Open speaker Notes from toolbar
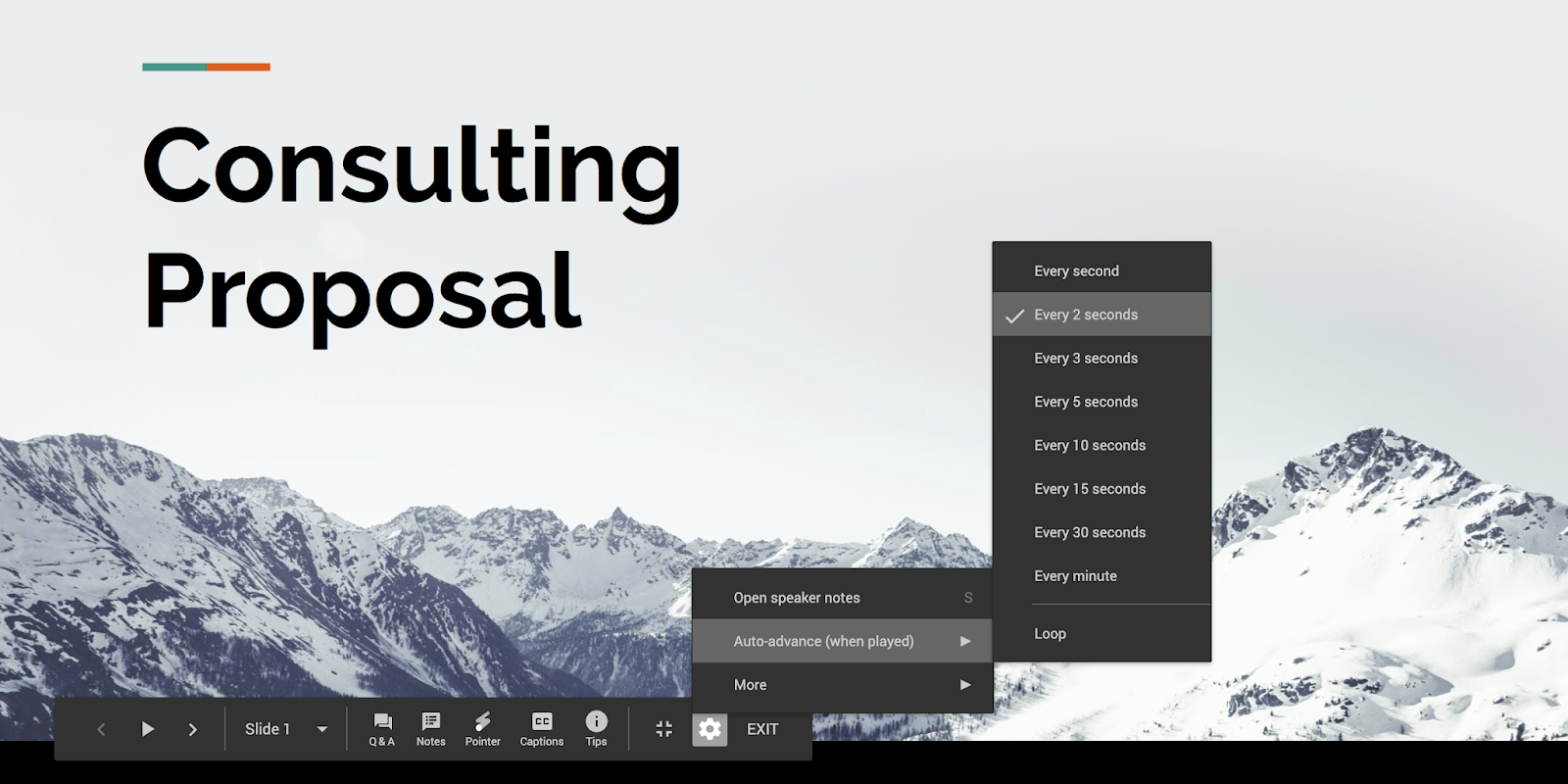 pos(431,729)
